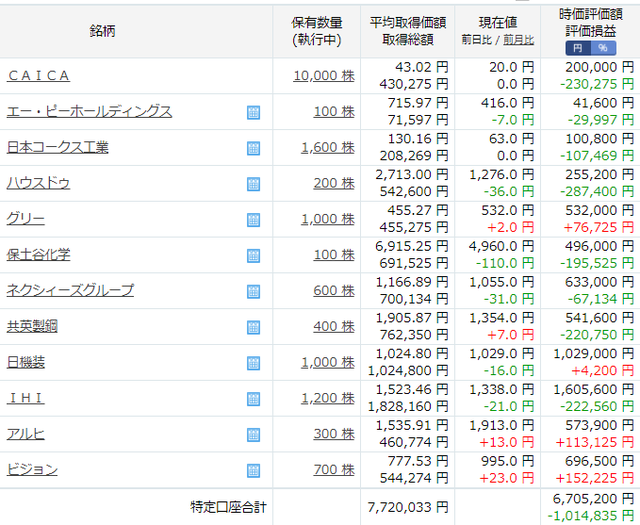This screenshot has height=525, width=640.
Task: Select the total loss -1,014,835 円
Action: point(591,516)
